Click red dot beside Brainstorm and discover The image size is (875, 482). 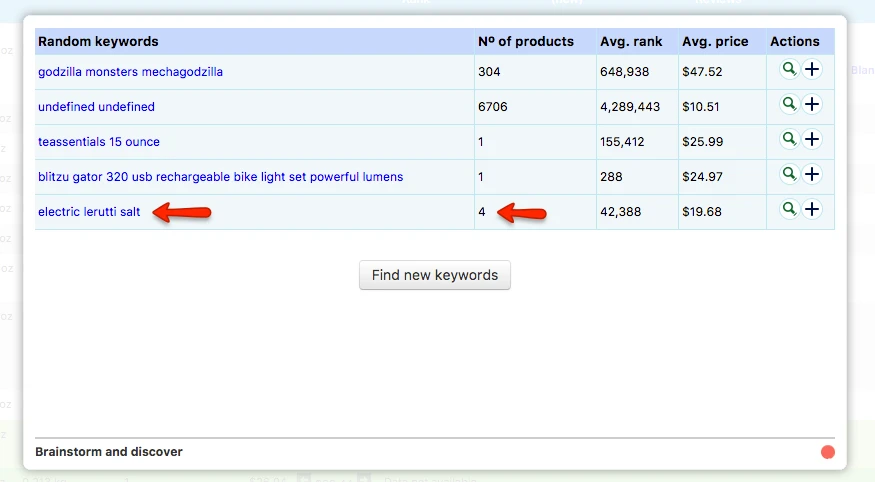tap(828, 452)
